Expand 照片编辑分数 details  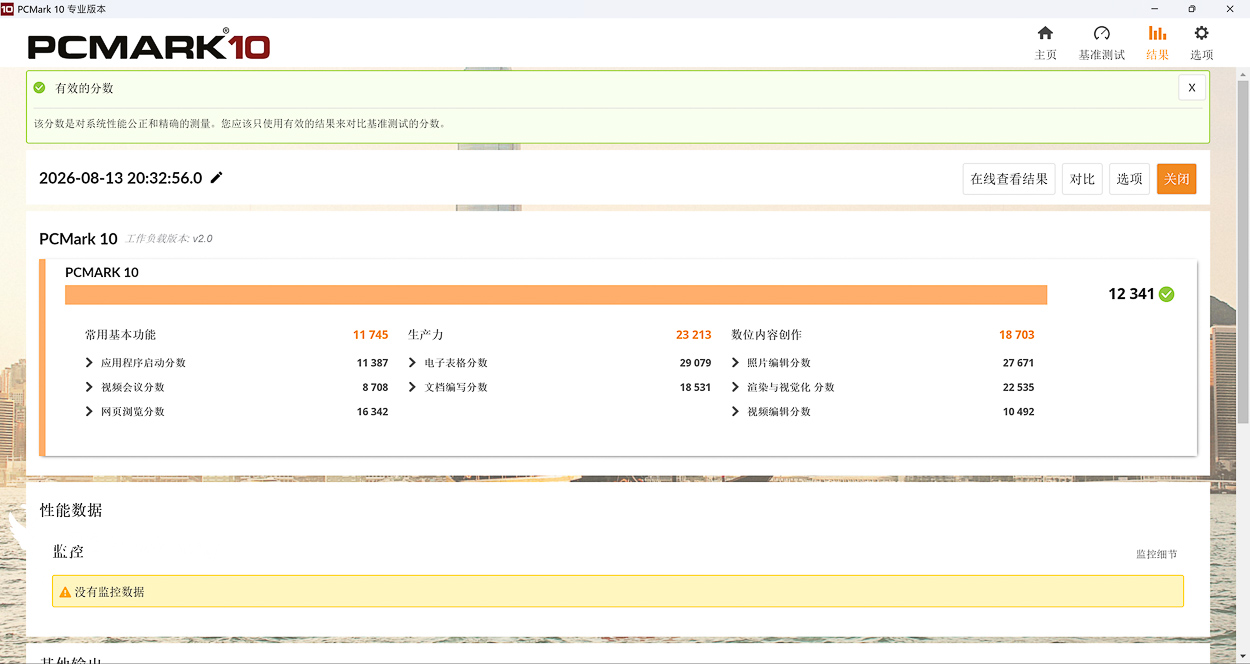(x=735, y=363)
